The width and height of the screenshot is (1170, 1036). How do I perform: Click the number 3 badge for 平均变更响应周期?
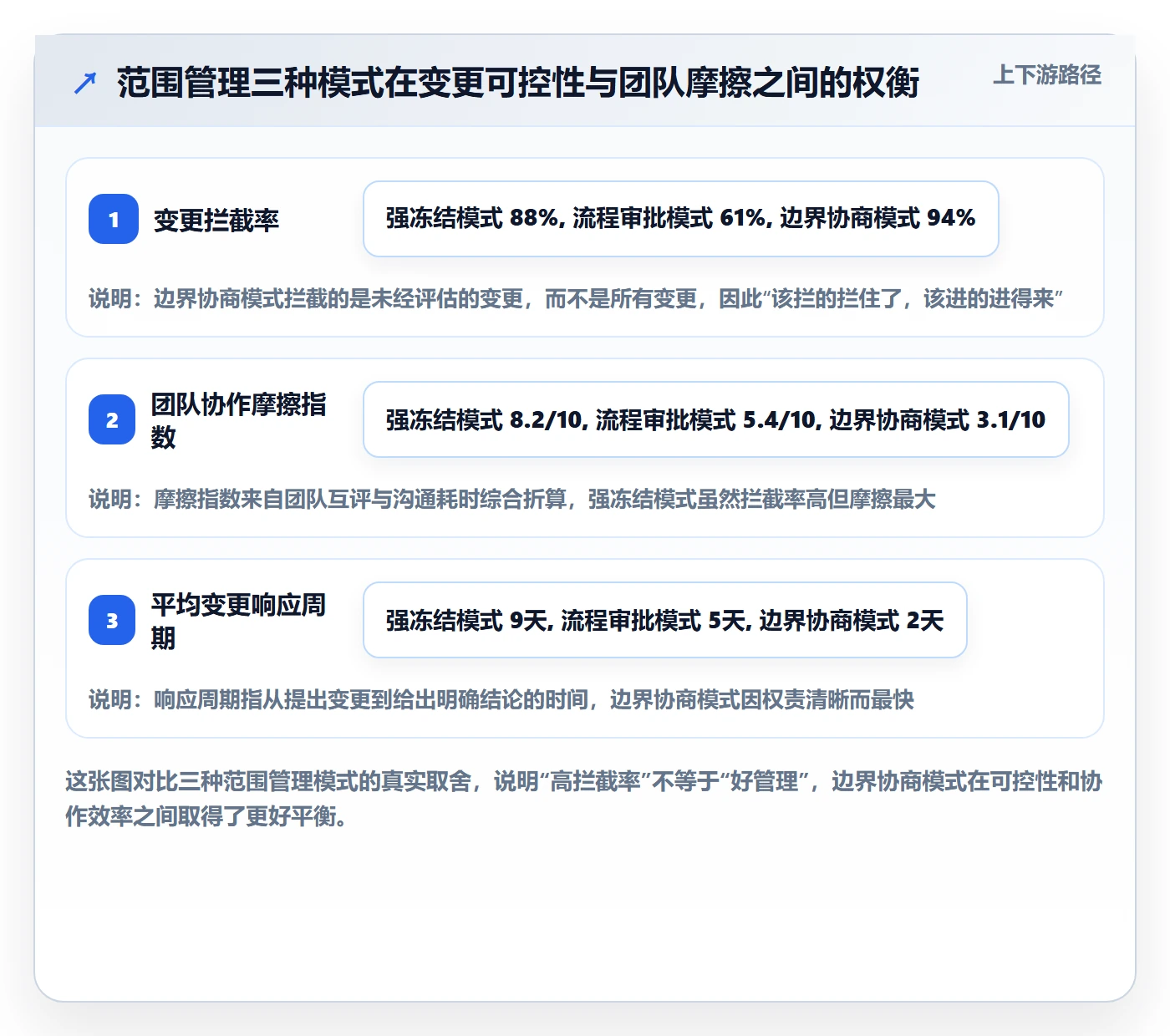[x=112, y=620]
